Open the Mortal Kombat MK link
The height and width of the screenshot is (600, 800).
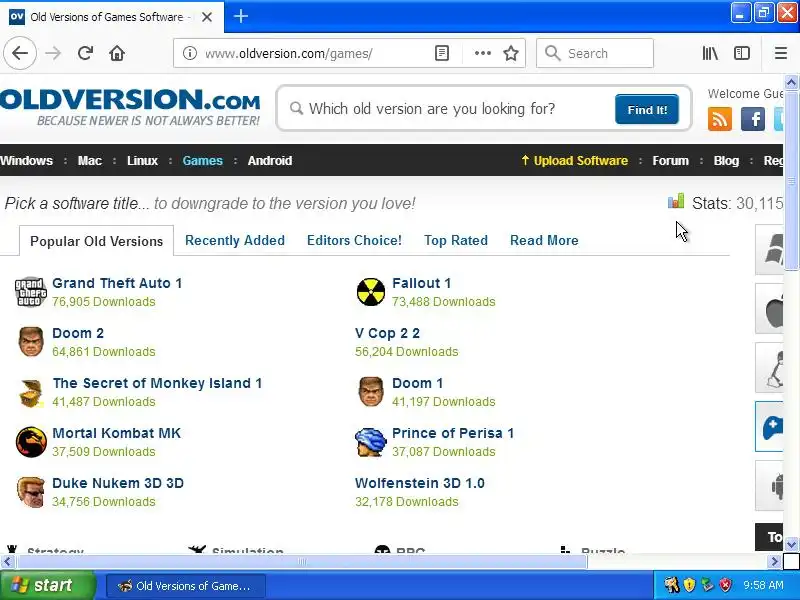click(x=116, y=433)
